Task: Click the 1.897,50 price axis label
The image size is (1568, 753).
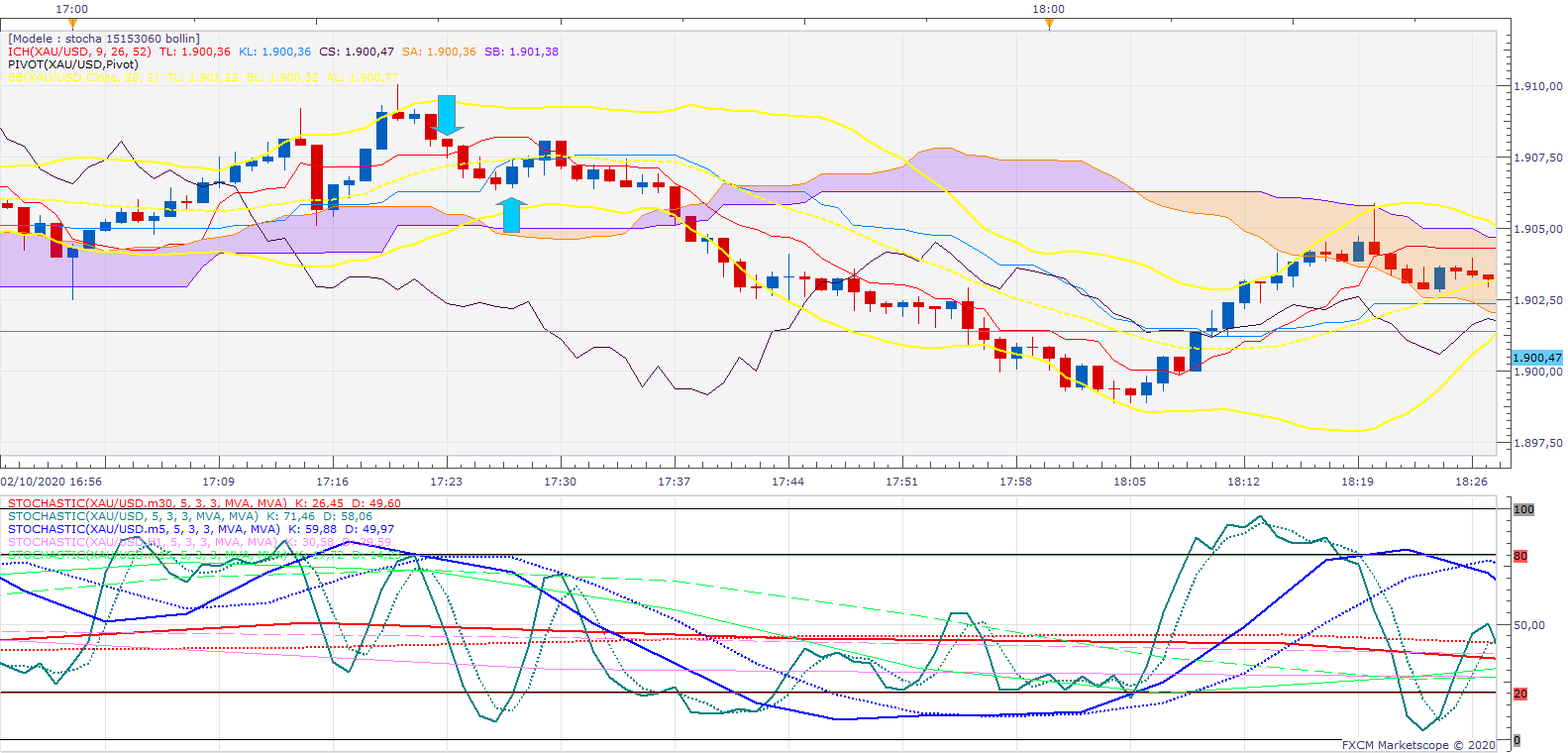Action: pyautogui.click(x=1538, y=443)
